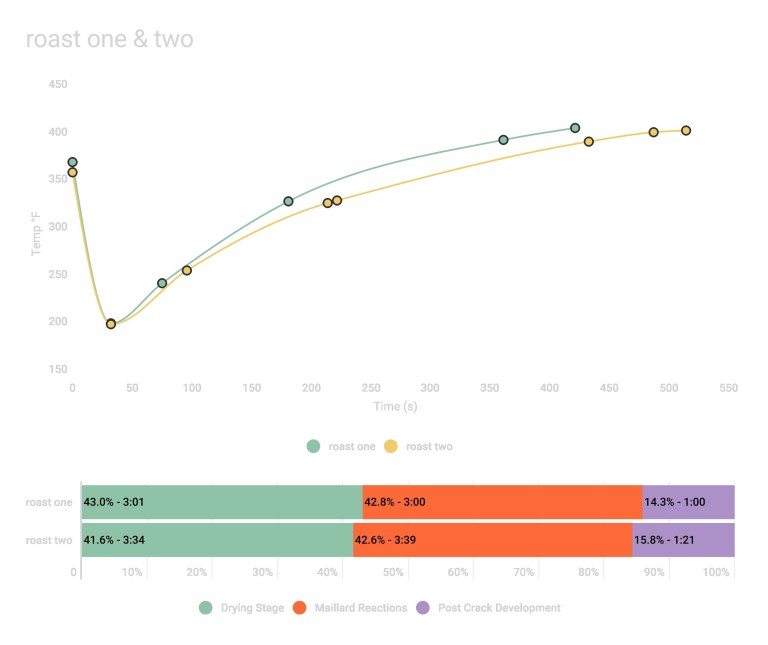Hide the 'Drying Stage' series via its label
The height and width of the screenshot is (645, 768).
coord(251,608)
